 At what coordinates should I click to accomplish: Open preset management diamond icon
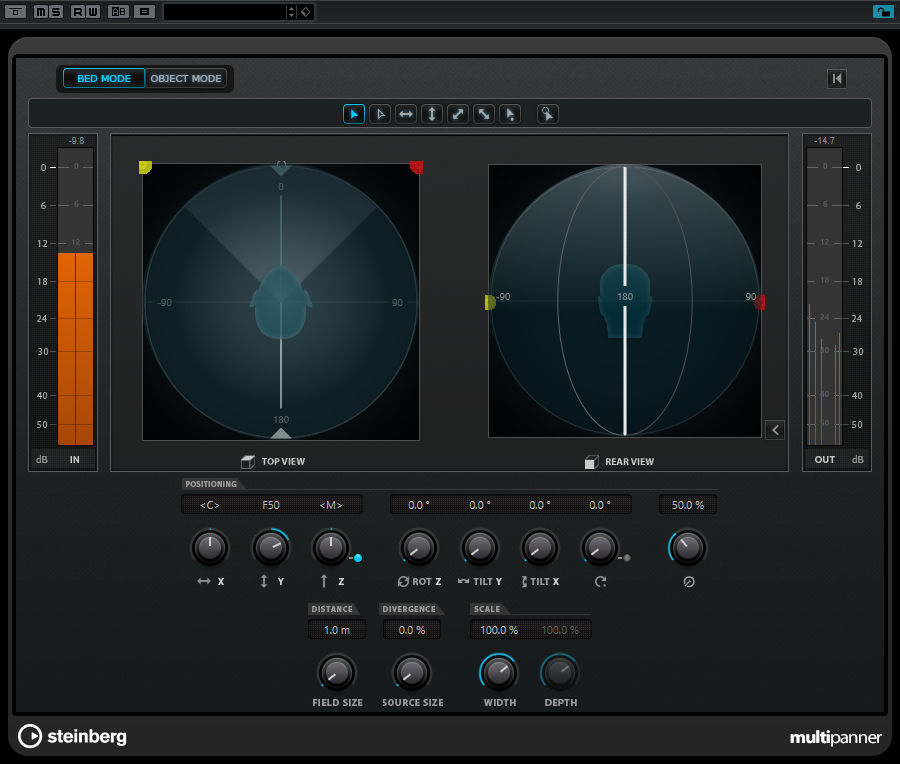point(306,11)
